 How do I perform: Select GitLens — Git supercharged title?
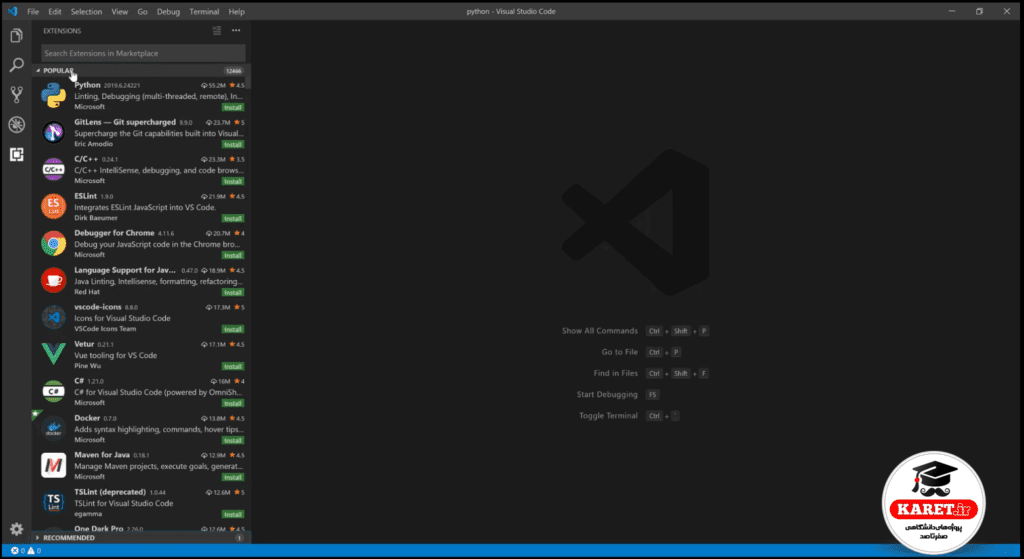[125, 122]
